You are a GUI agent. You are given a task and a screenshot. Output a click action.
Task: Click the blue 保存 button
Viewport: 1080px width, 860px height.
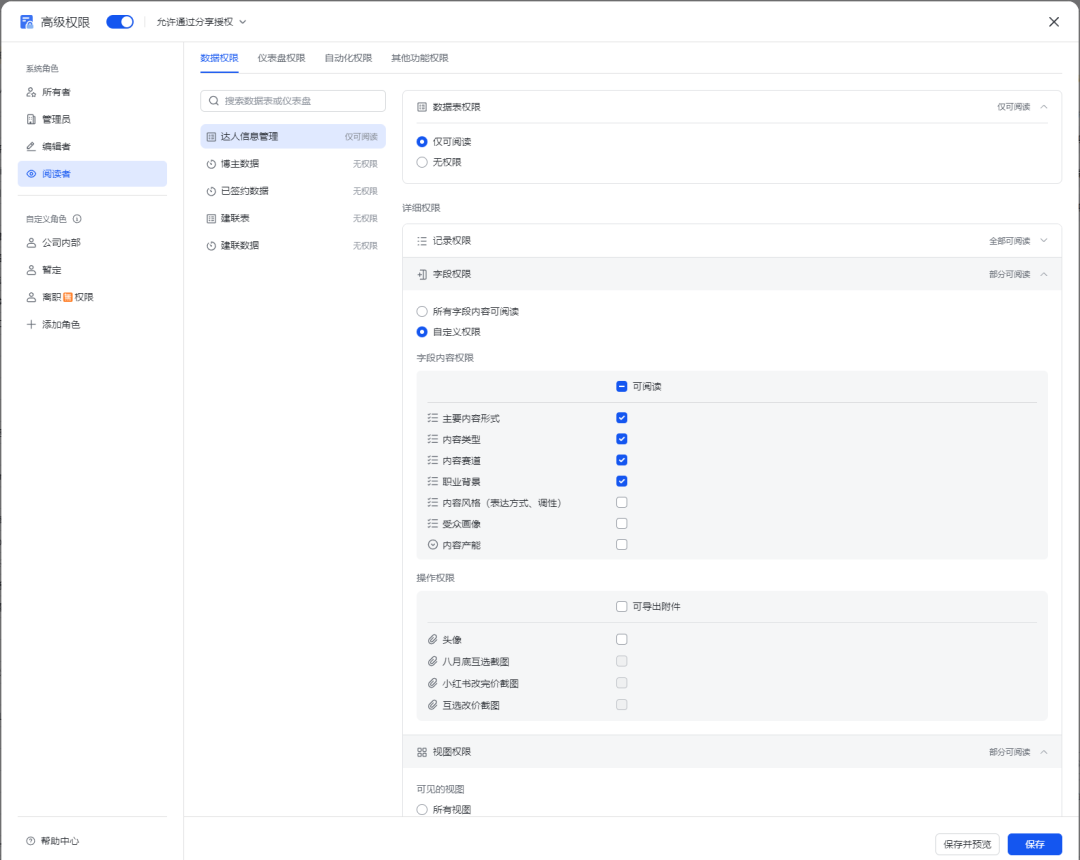tap(1035, 844)
